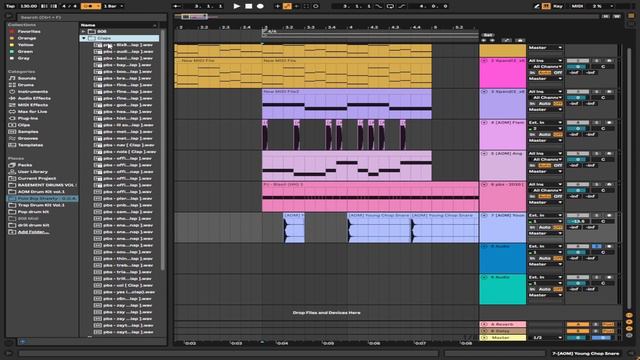Image resolution: width=640 pixels, height=360 pixels.
Task: Fold the blue 8 Audio track
Action: click(x=484, y=247)
